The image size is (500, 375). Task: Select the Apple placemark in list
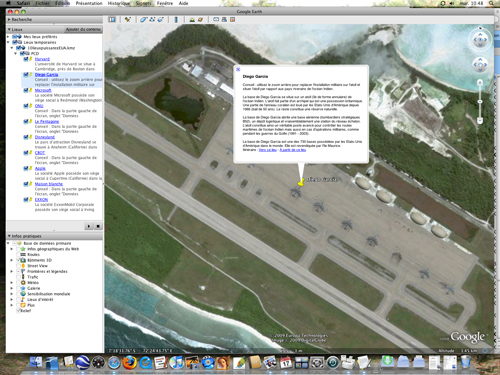[x=40, y=168]
